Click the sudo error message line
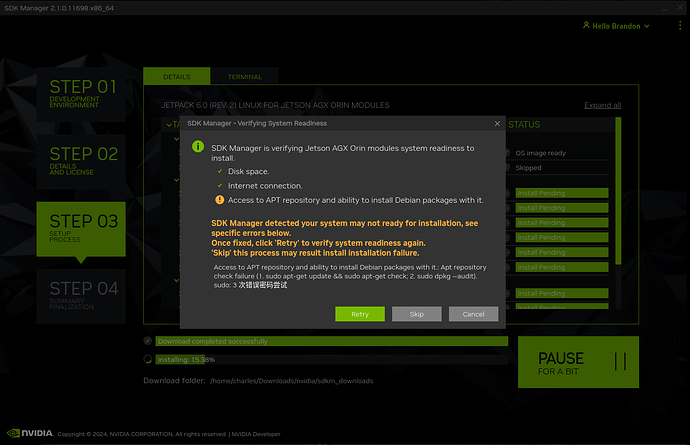Viewport: 690px width, 445px height. (x=250, y=285)
